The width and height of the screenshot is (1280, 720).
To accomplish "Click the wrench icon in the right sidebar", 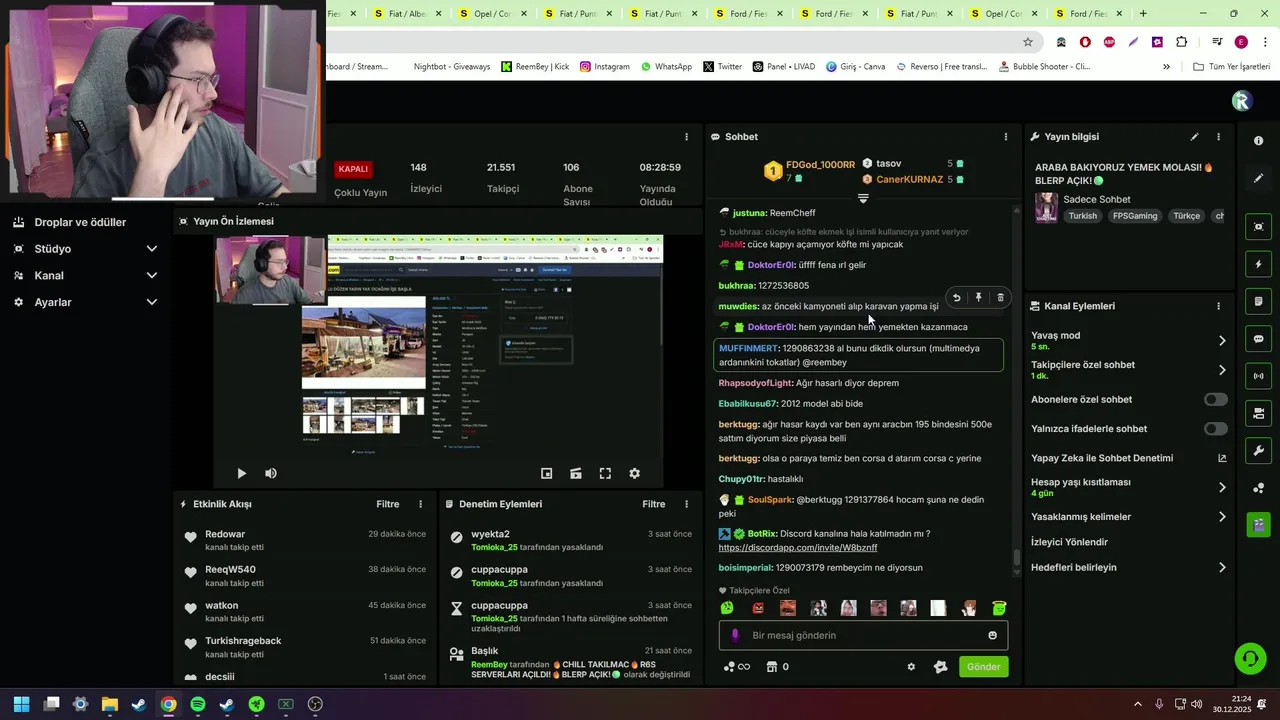I will click(1258, 451).
